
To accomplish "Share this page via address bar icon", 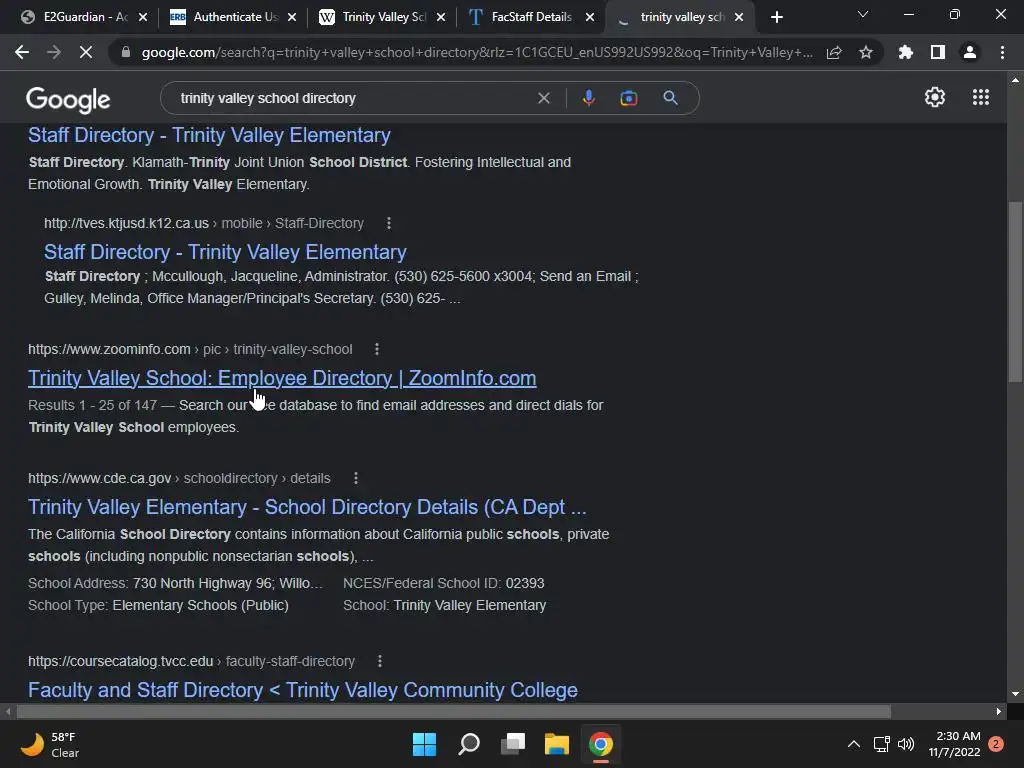I will click(834, 52).
